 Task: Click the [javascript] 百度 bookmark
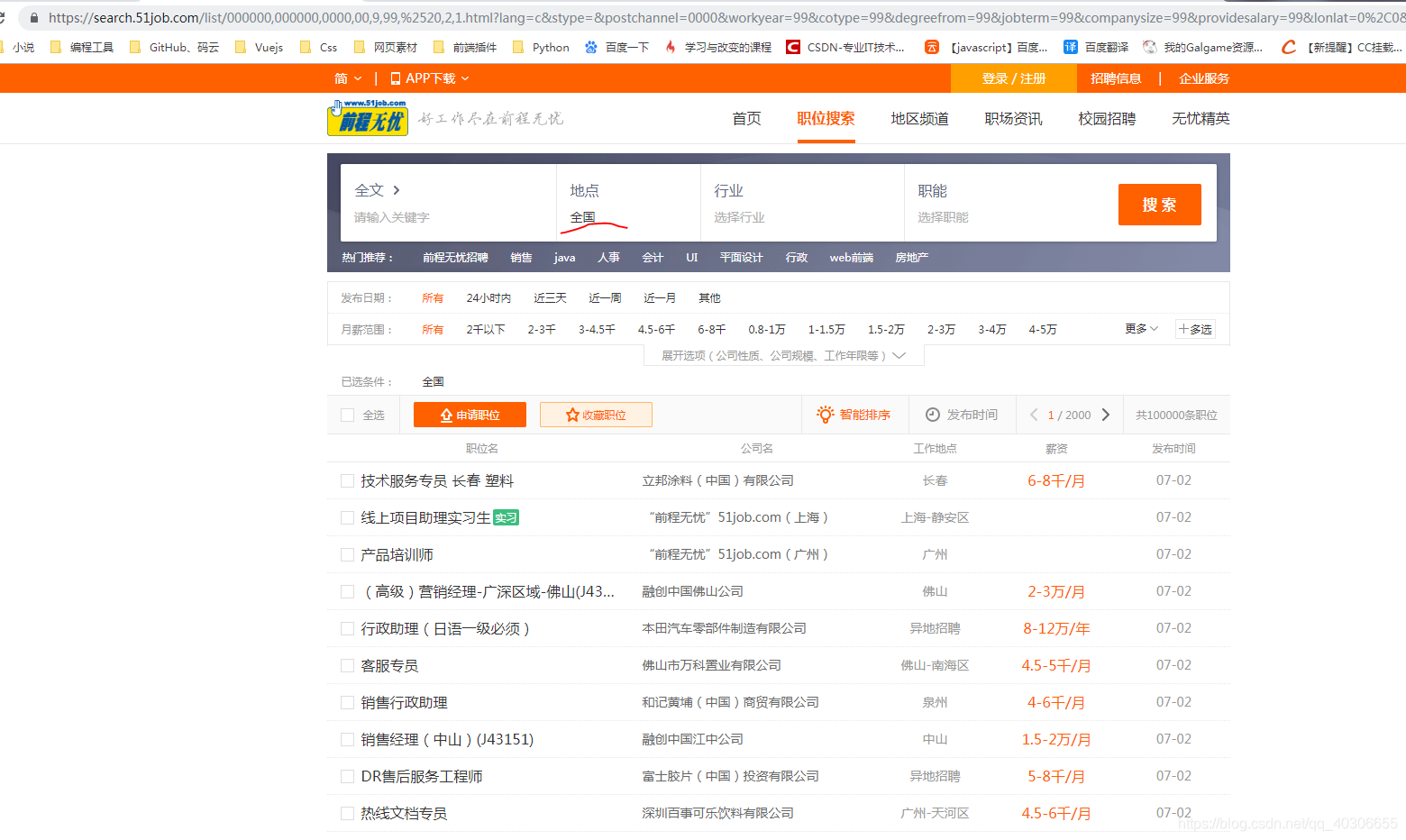pyautogui.click(x=986, y=47)
